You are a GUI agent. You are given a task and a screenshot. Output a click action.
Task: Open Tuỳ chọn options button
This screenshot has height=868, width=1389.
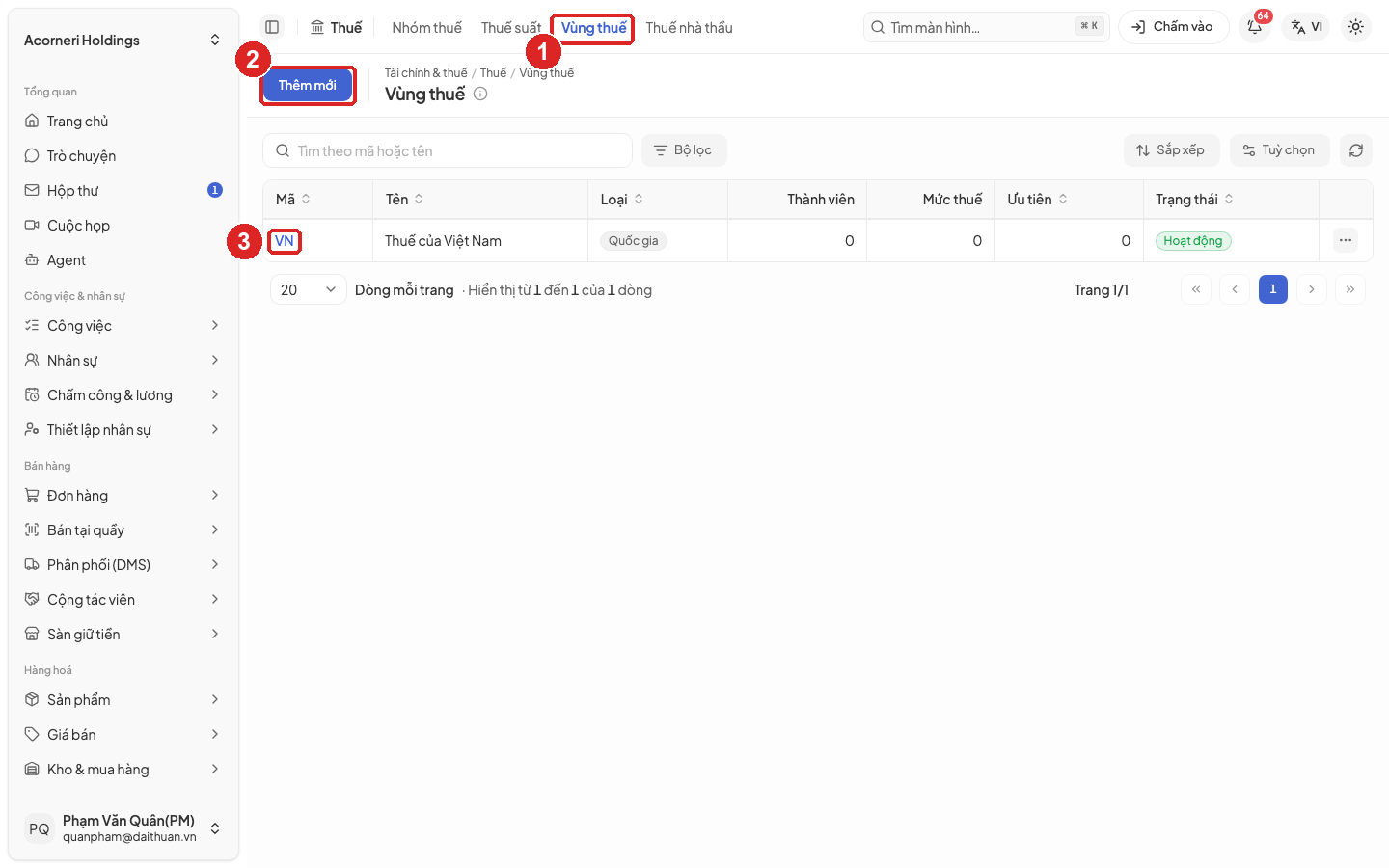point(1279,150)
